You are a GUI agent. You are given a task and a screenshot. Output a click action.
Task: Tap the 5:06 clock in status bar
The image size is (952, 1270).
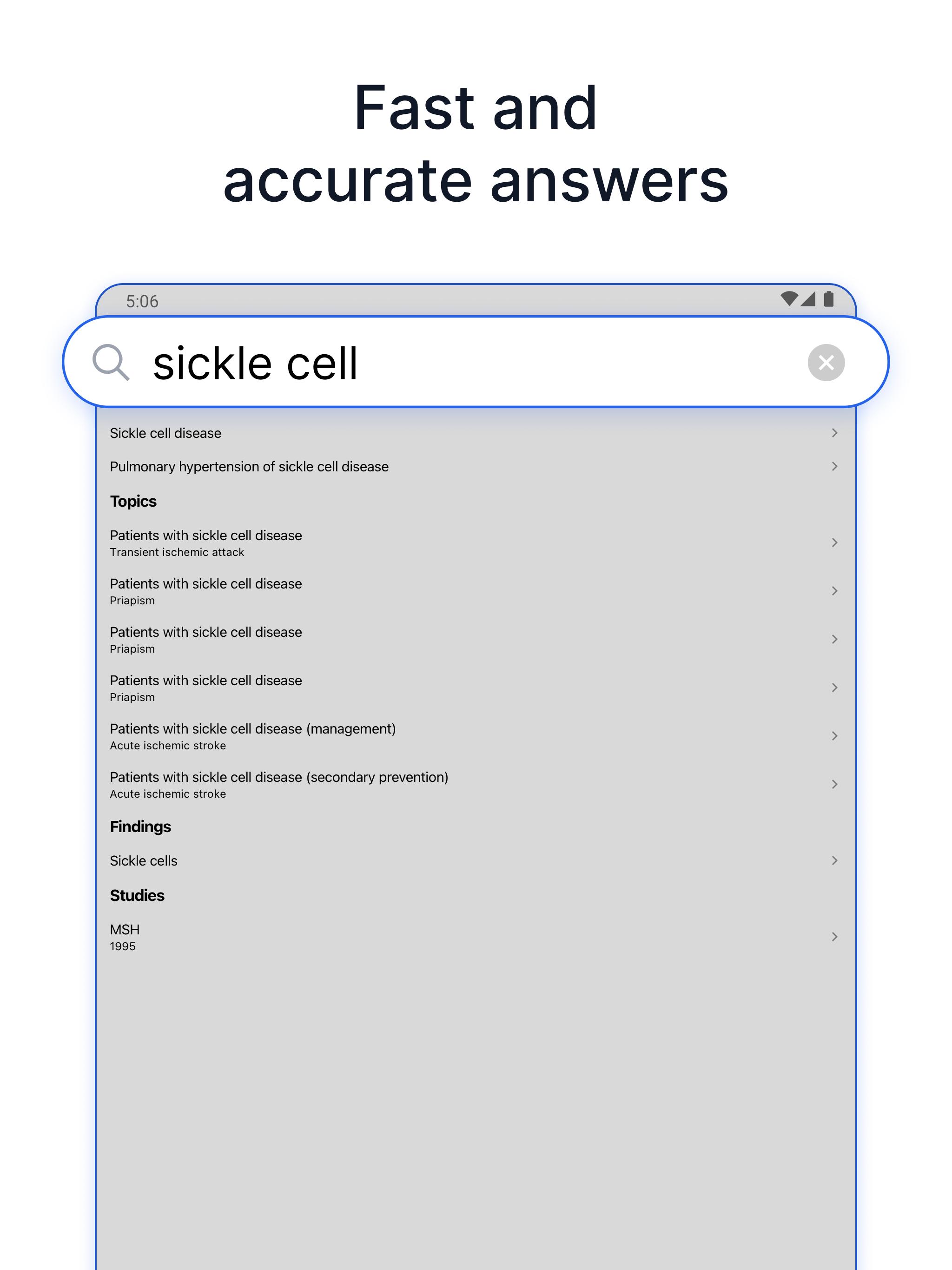142,301
